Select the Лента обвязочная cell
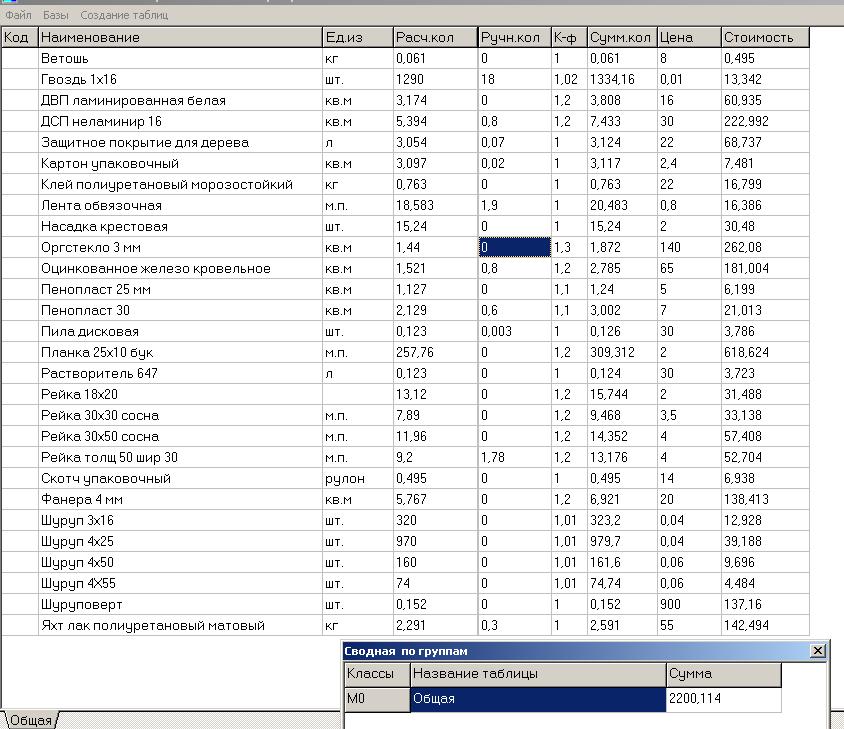Viewport: 844px width, 729px height. click(180, 205)
